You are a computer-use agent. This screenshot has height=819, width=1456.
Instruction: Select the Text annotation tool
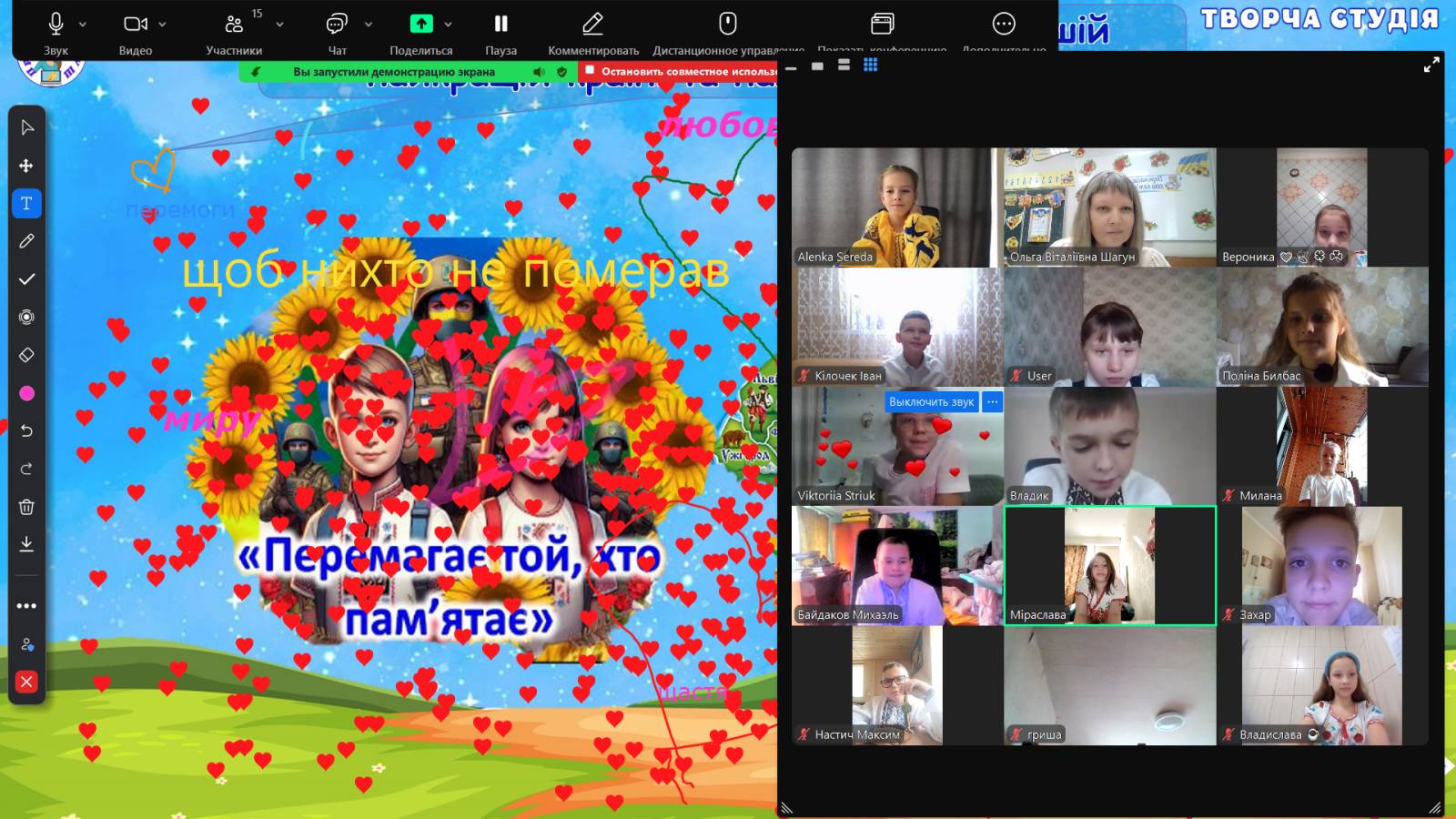click(26, 203)
